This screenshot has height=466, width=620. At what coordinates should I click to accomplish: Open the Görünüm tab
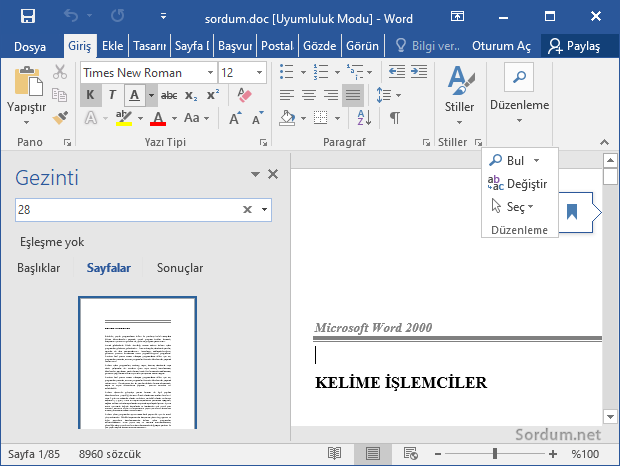(362, 46)
